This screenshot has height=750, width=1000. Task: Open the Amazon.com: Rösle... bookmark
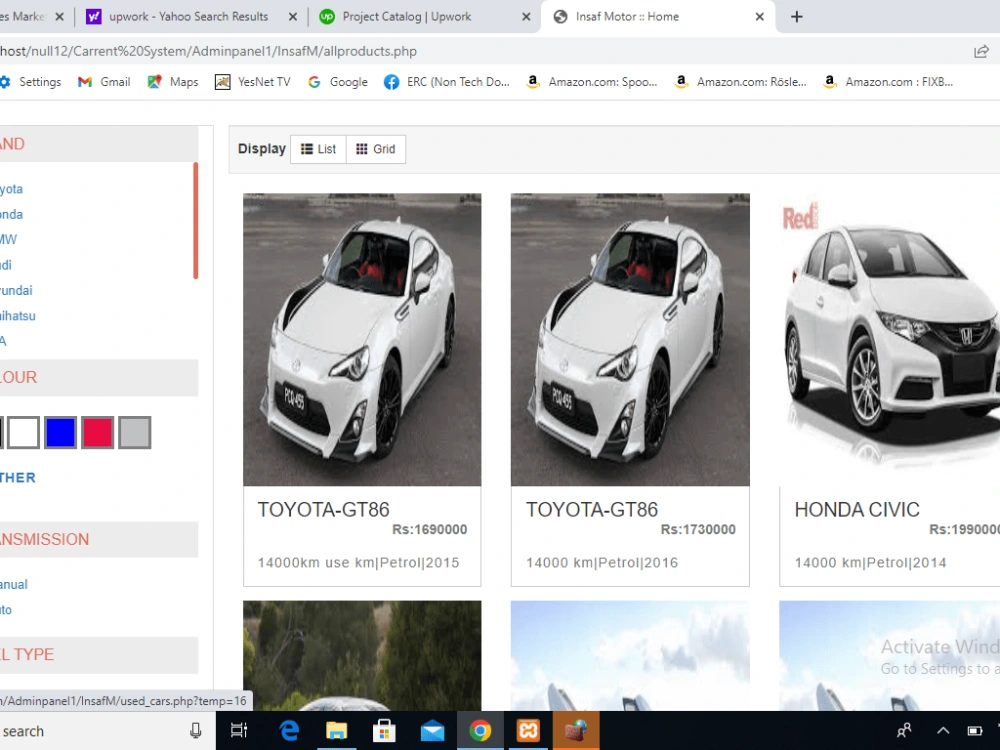pos(740,82)
